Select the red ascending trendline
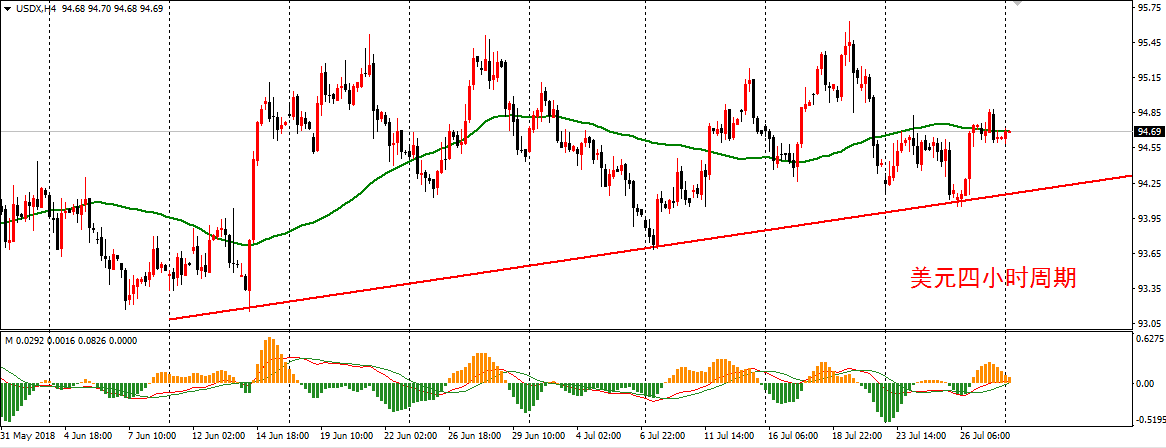 [500, 270]
